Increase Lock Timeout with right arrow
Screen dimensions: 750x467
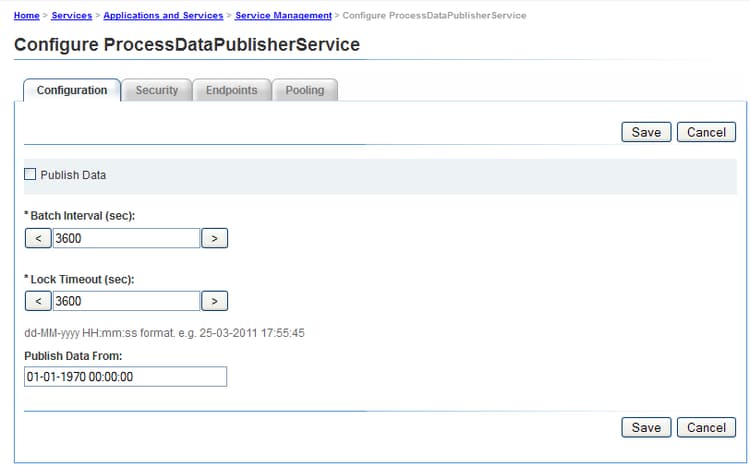click(x=214, y=301)
